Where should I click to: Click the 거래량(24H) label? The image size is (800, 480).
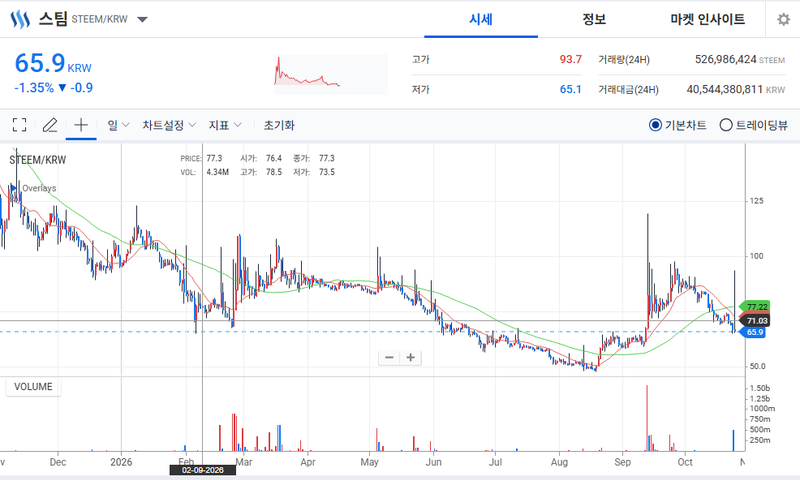coord(624,60)
